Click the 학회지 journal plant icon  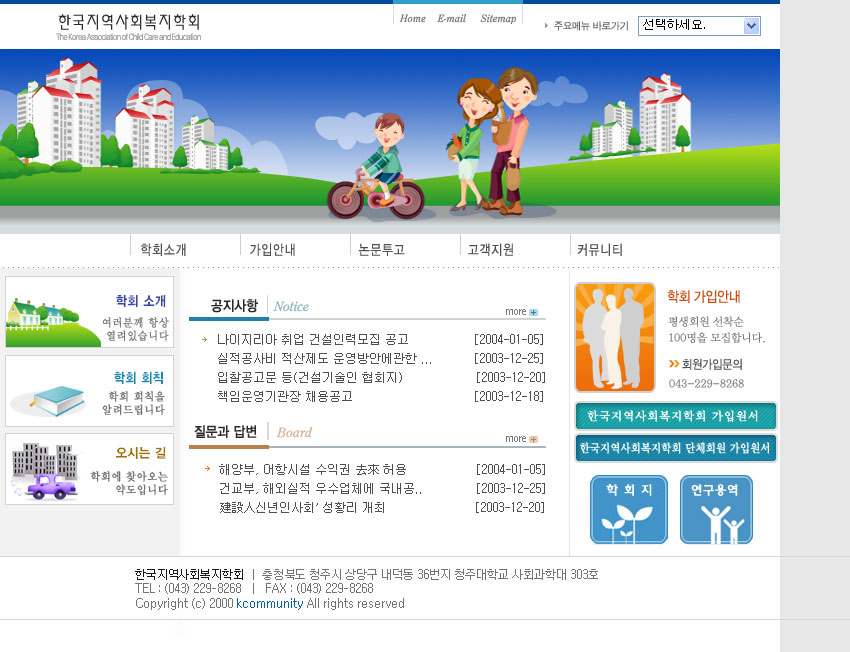point(628,510)
